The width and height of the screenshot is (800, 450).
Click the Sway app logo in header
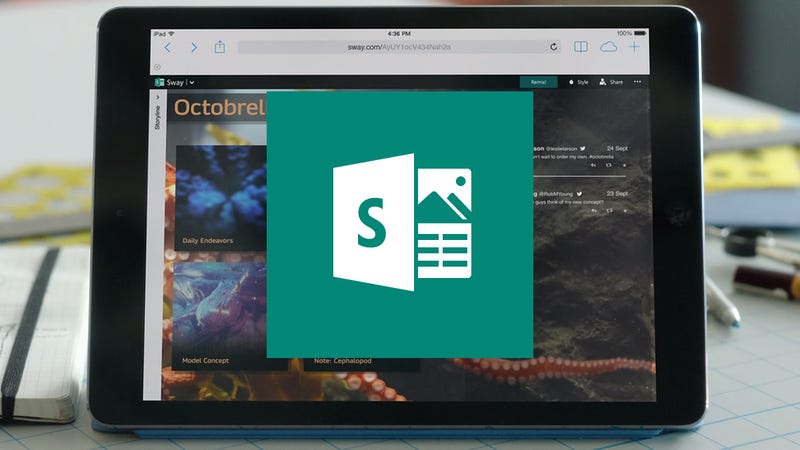coord(159,82)
